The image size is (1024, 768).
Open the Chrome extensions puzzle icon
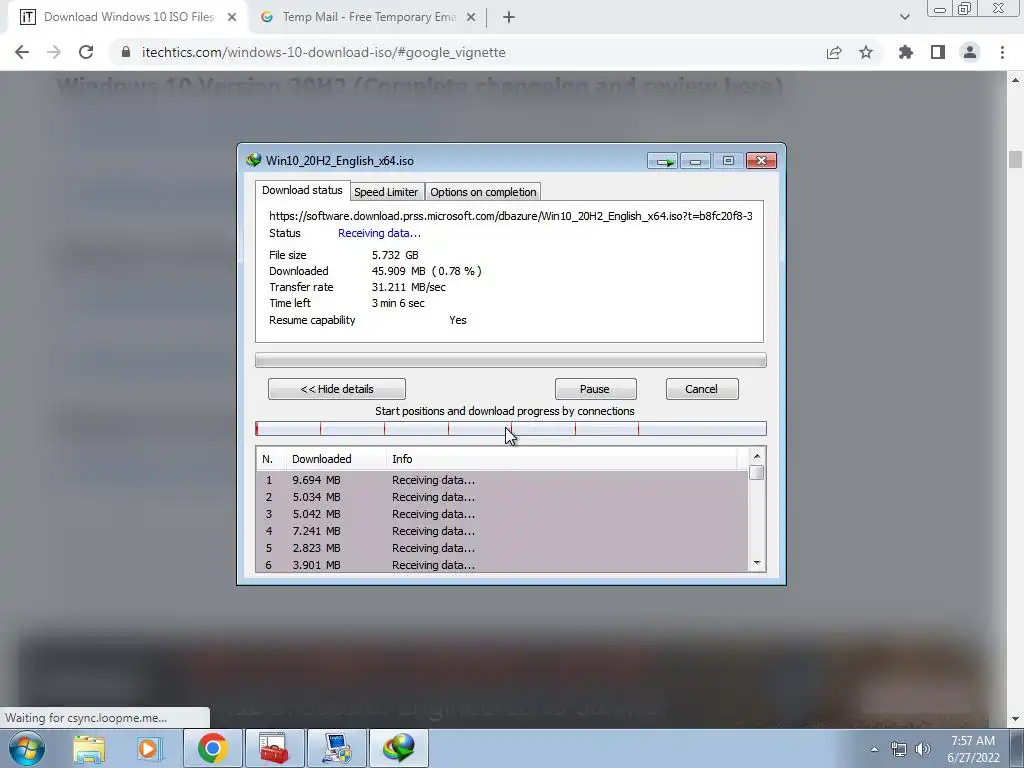pyautogui.click(x=906, y=52)
